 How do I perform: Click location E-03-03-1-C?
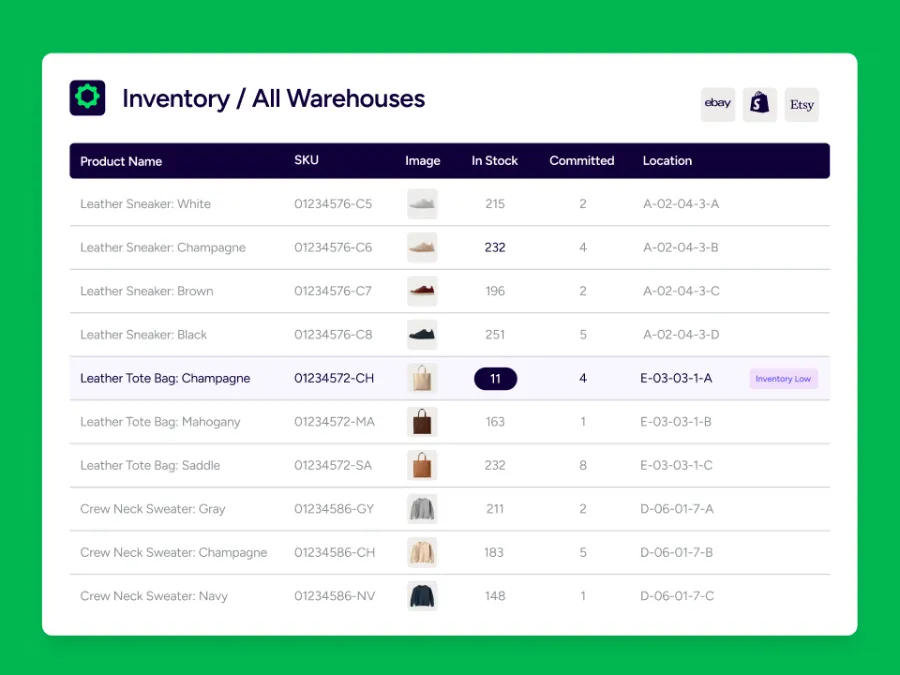click(x=676, y=465)
